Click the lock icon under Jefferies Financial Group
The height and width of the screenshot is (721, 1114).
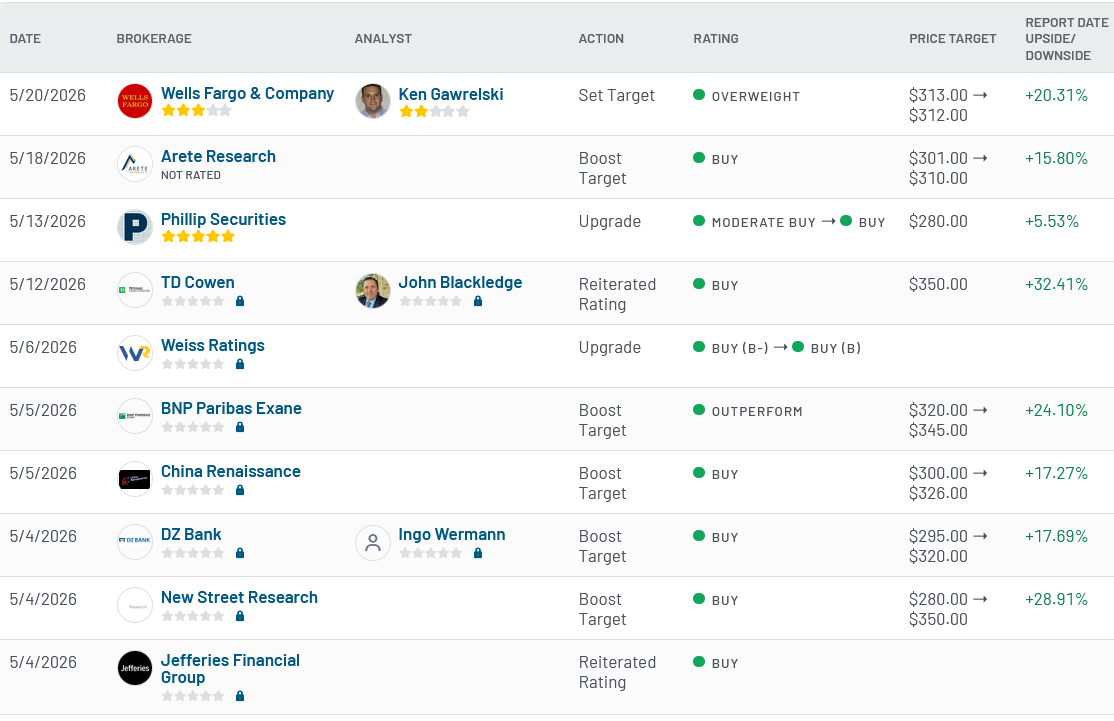240,696
